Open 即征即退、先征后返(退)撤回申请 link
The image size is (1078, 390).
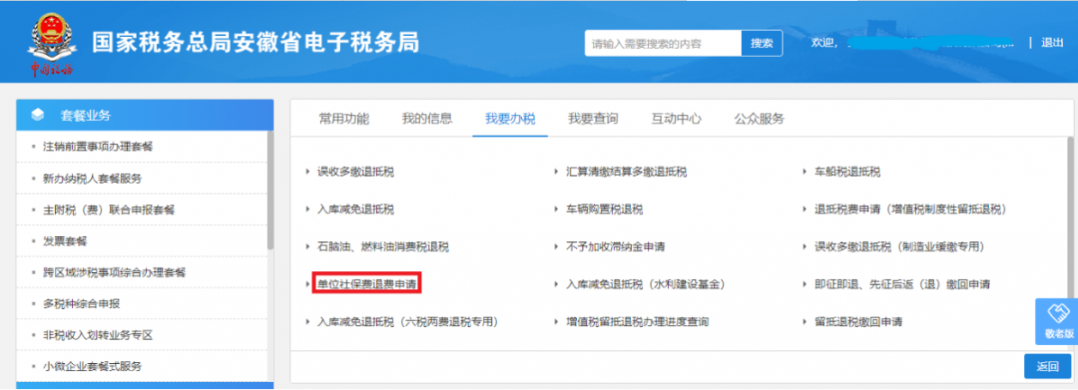coord(902,283)
